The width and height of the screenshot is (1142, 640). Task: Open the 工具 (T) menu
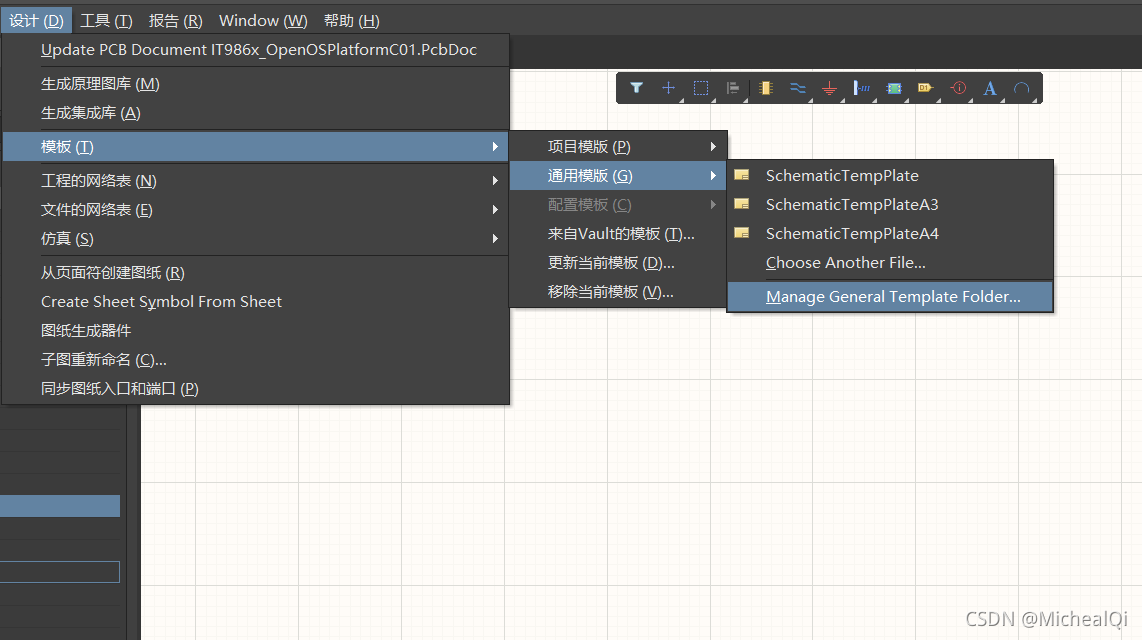106,21
